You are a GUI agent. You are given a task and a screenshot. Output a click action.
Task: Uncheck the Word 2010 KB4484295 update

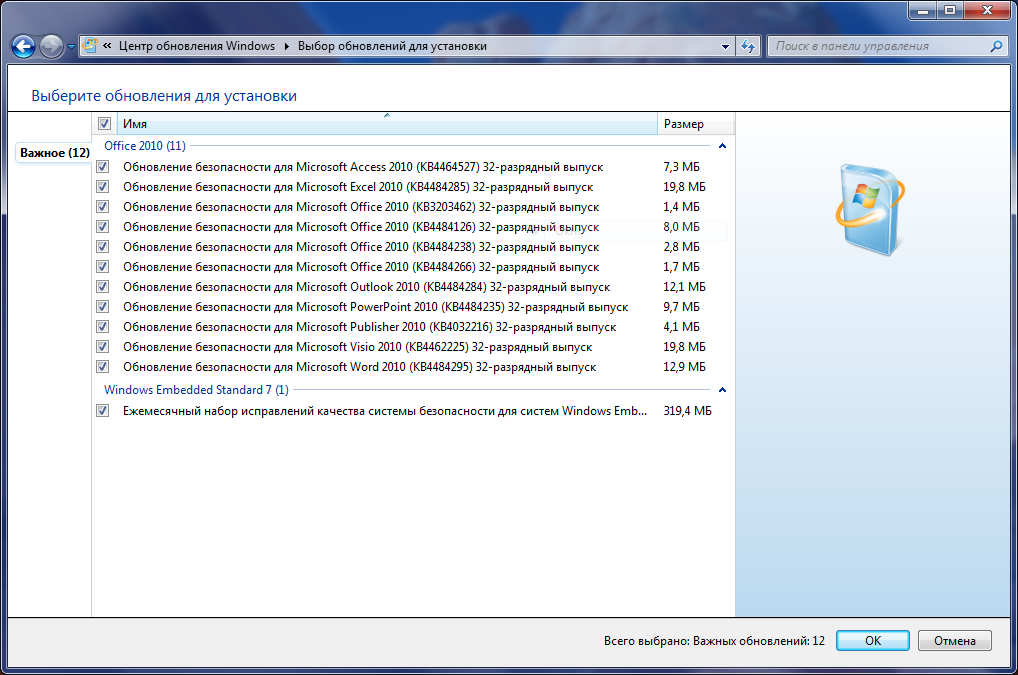[x=103, y=367]
